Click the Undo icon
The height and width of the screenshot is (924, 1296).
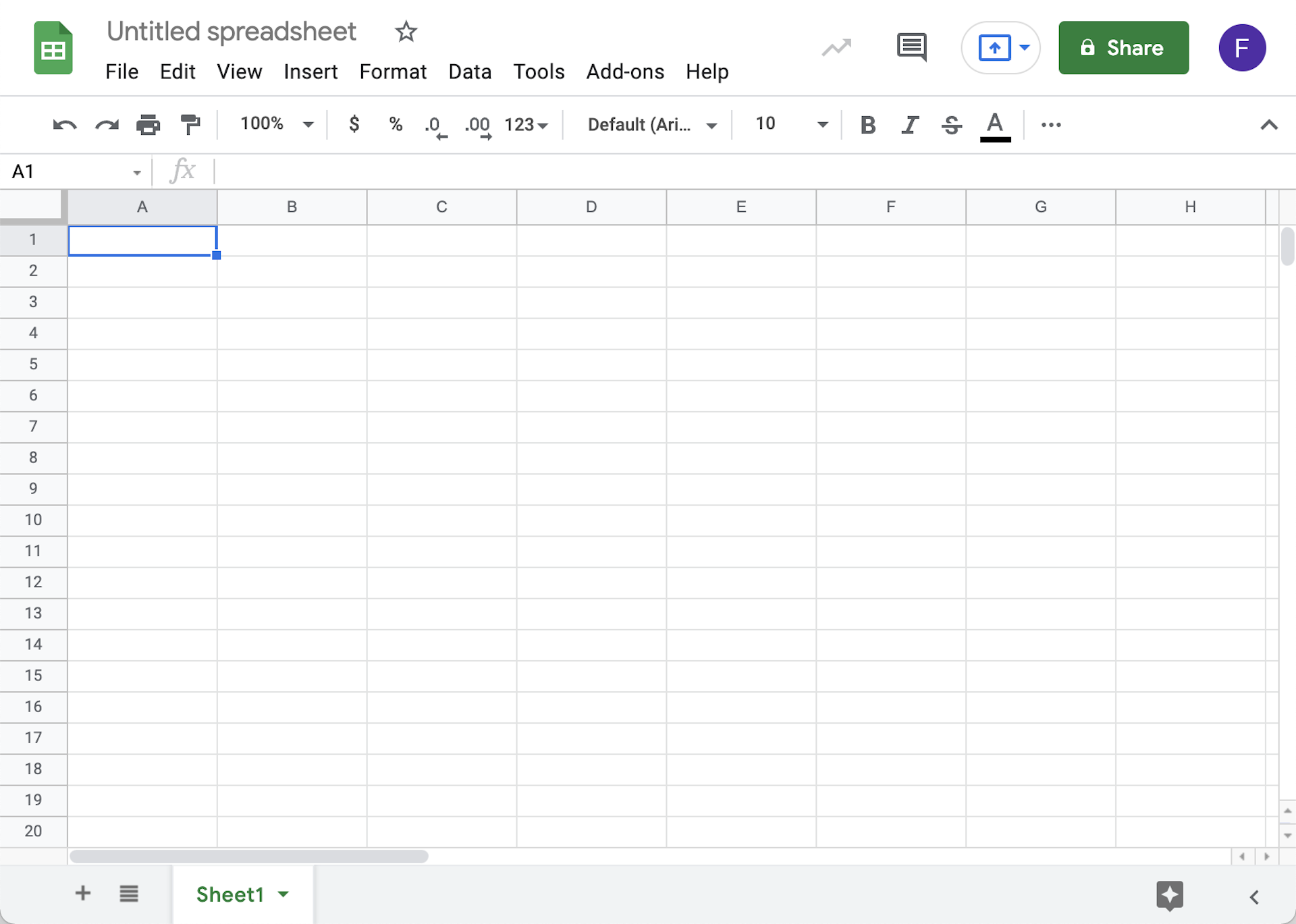pyautogui.click(x=64, y=124)
